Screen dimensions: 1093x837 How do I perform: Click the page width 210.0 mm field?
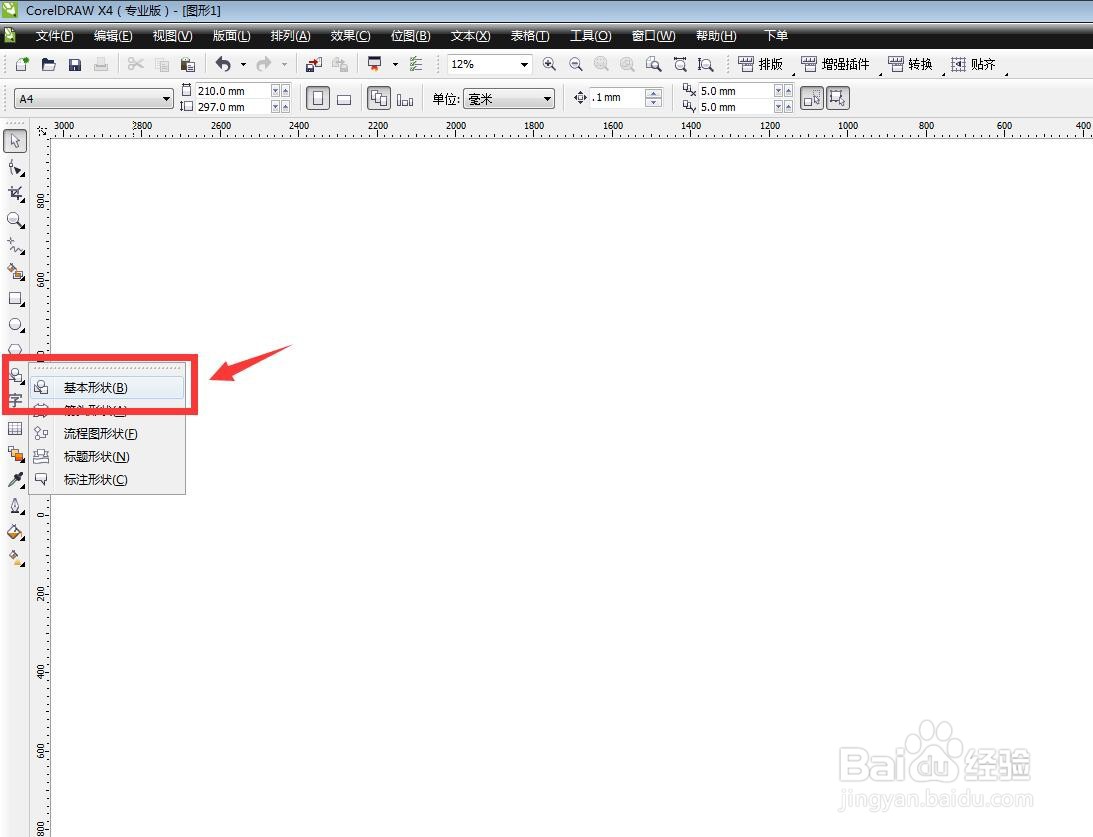point(233,91)
